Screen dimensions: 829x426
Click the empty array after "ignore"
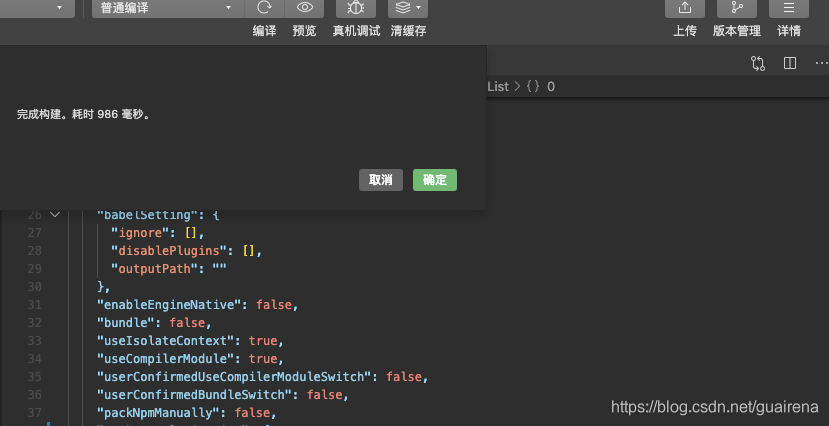(191, 233)
